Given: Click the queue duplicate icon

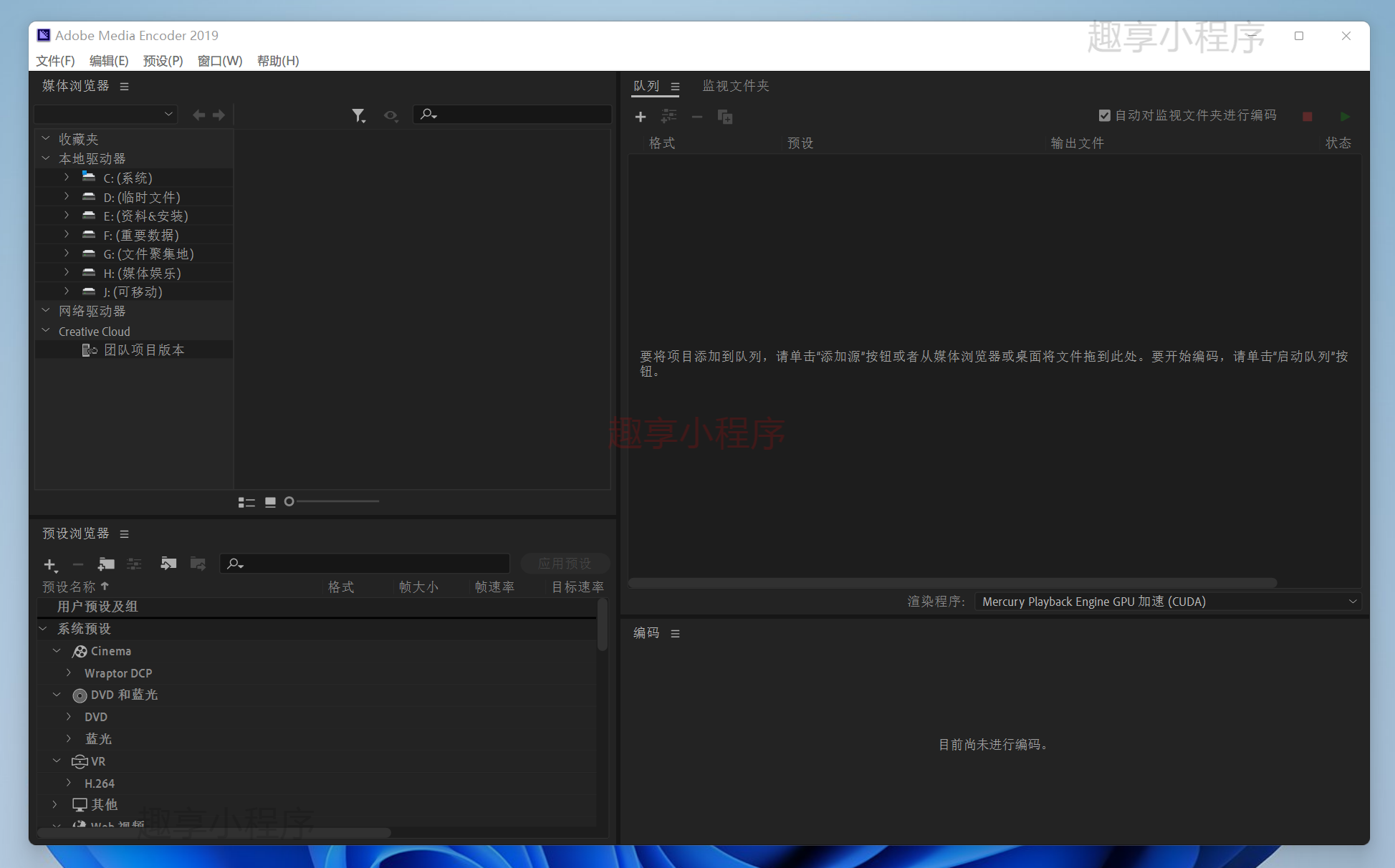Looking at the screenshot, I should [x=725, y=116].
